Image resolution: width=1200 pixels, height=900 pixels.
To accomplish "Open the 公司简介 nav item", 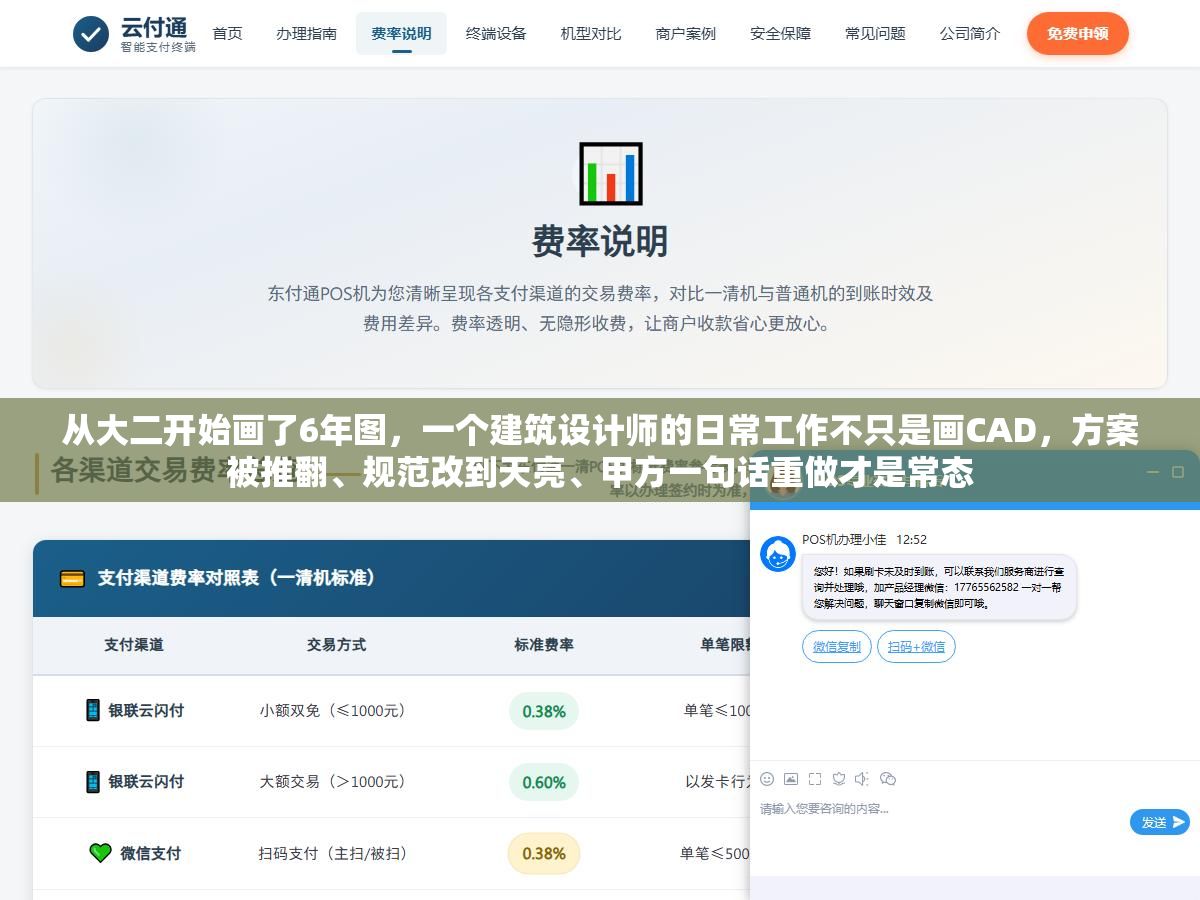I will pyautogui.click(x=970, y=33).
